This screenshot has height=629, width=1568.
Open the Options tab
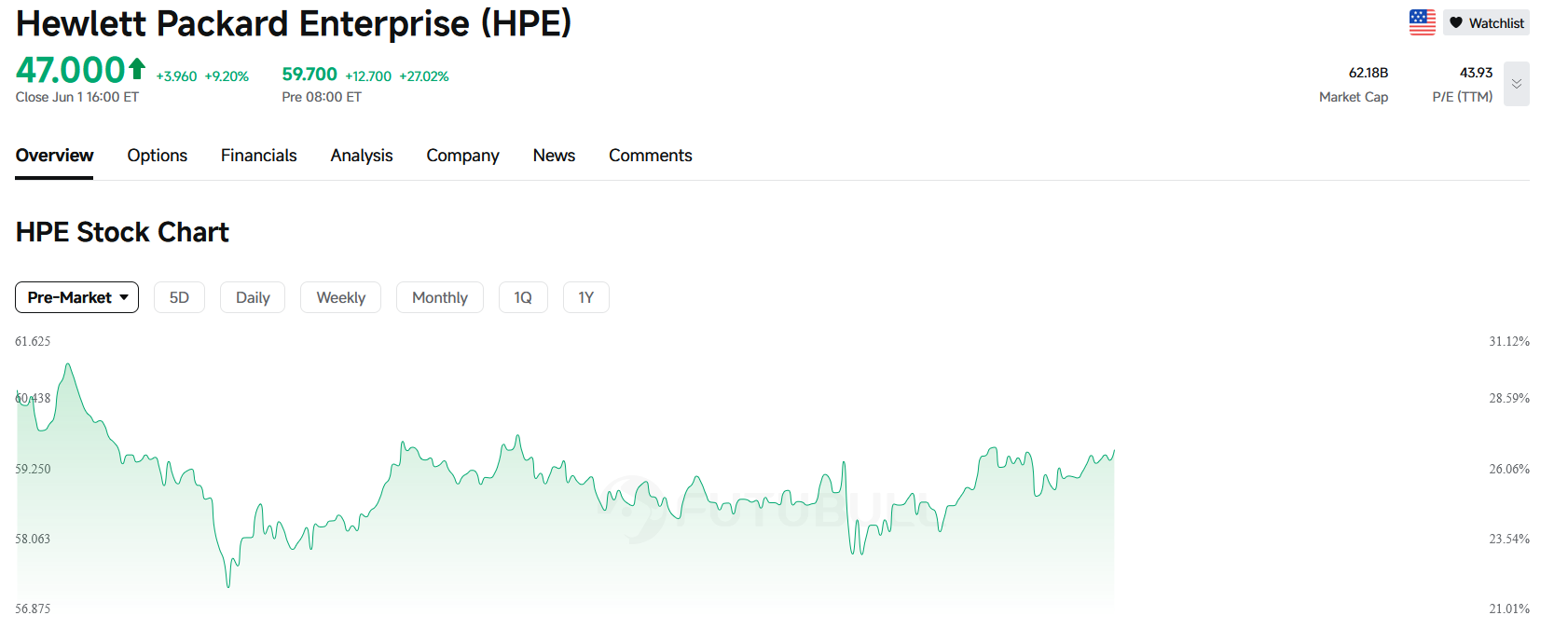(158, 156)
